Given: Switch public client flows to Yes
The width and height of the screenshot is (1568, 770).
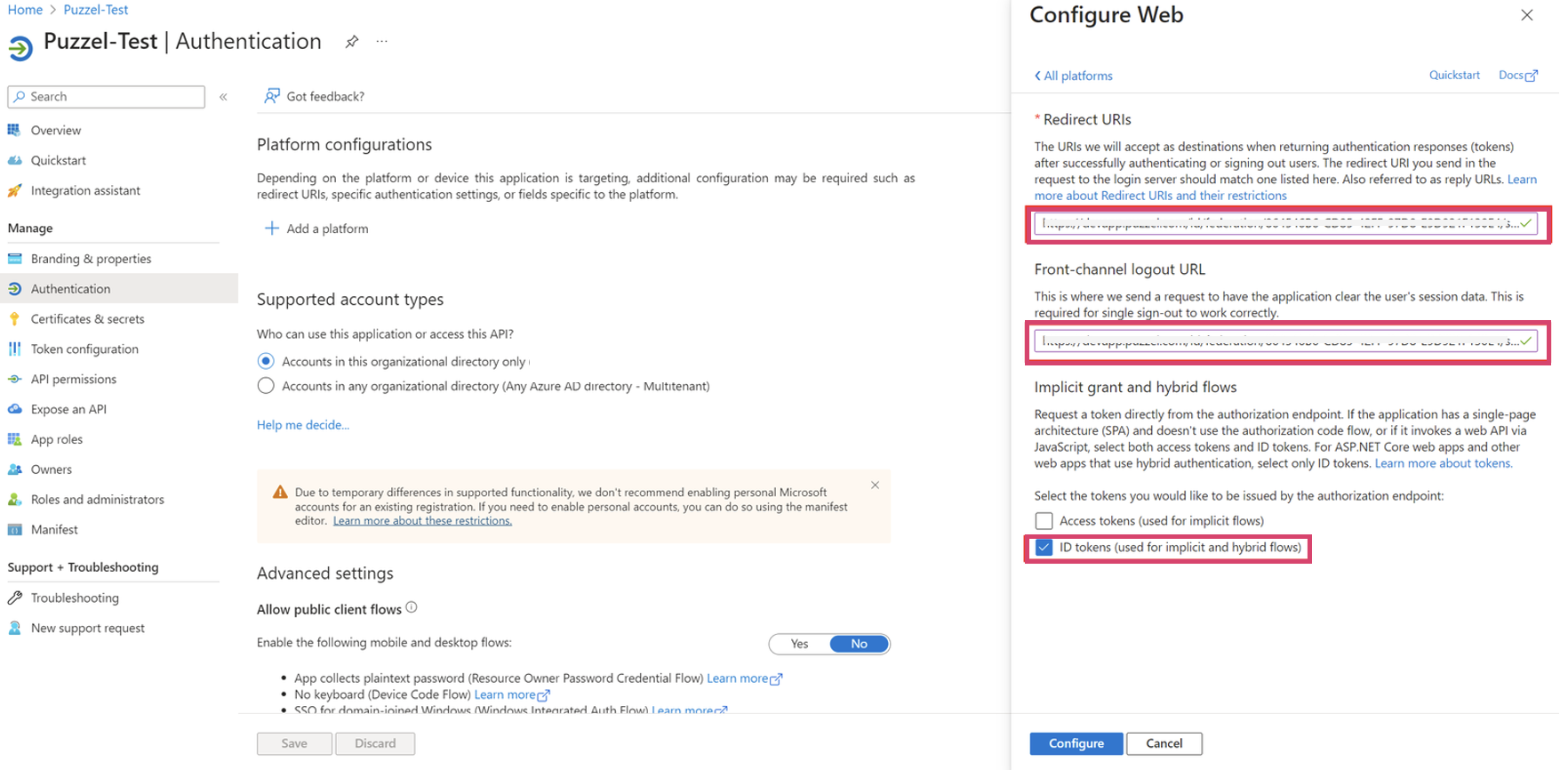Looking at the screenshot, I should [x=799, y=644].
